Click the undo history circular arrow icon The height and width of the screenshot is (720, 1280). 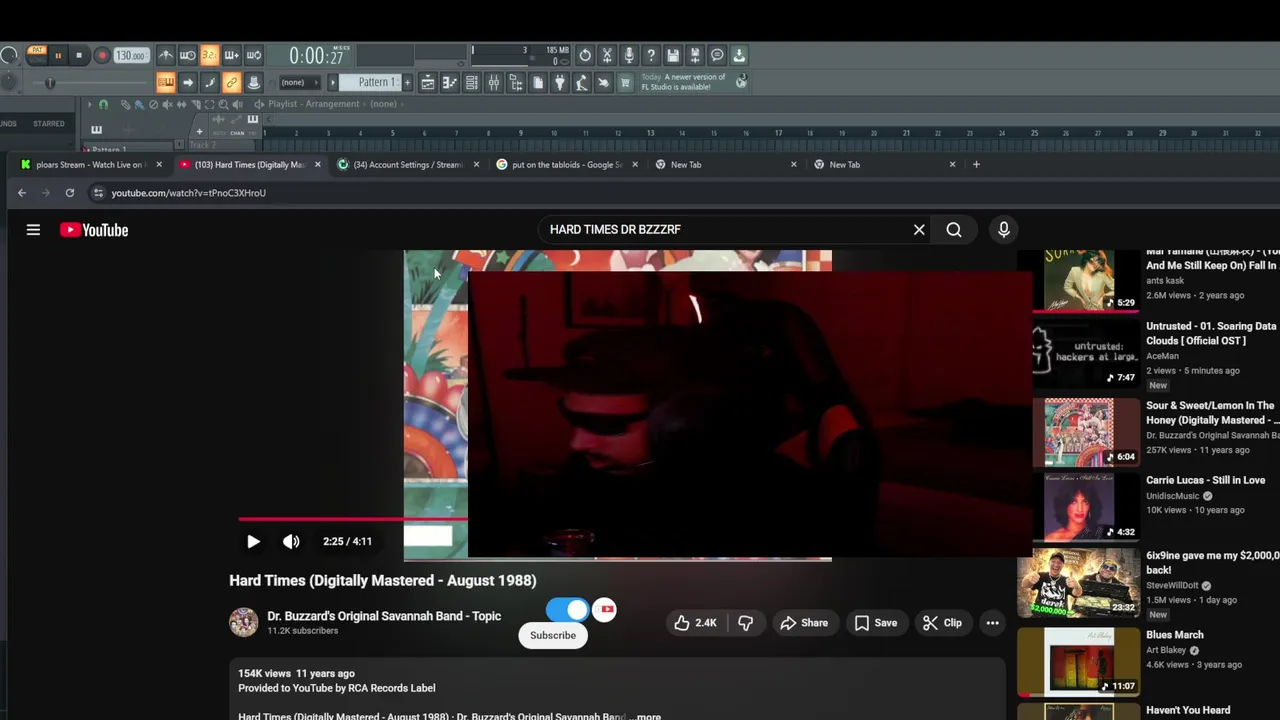click(x=585, y=55)
